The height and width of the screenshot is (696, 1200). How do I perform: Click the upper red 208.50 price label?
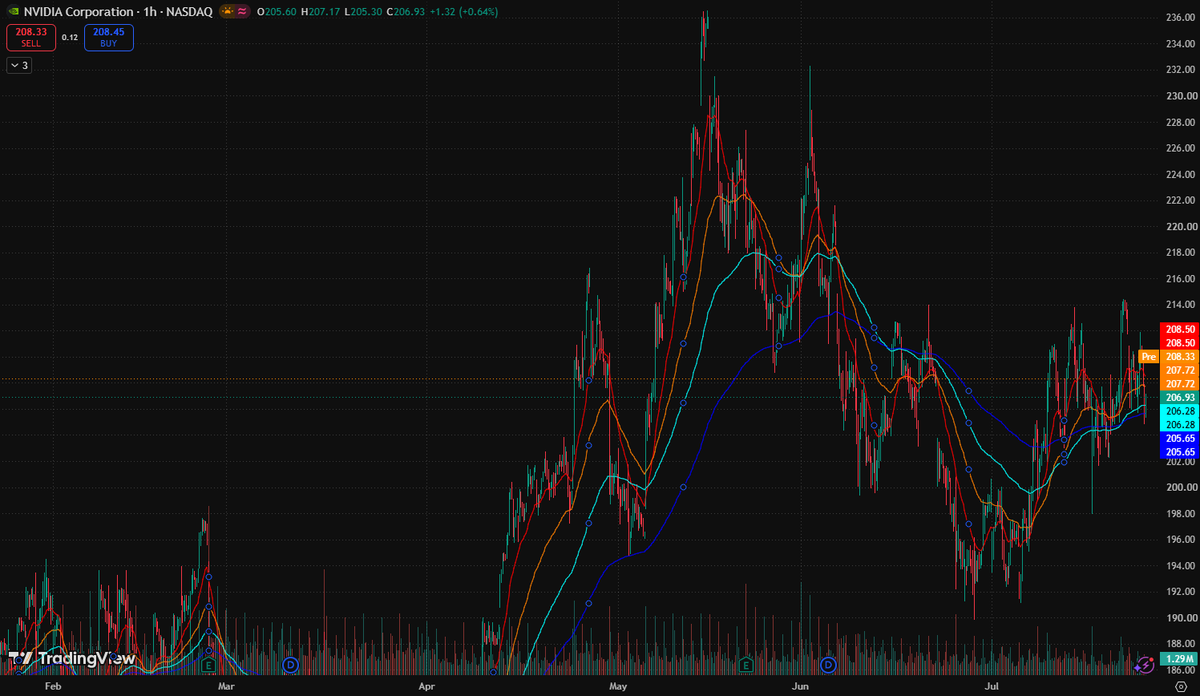coord(1178,329)
